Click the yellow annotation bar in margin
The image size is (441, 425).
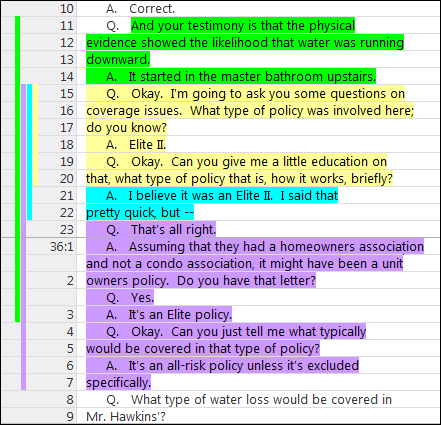point(35,135)
